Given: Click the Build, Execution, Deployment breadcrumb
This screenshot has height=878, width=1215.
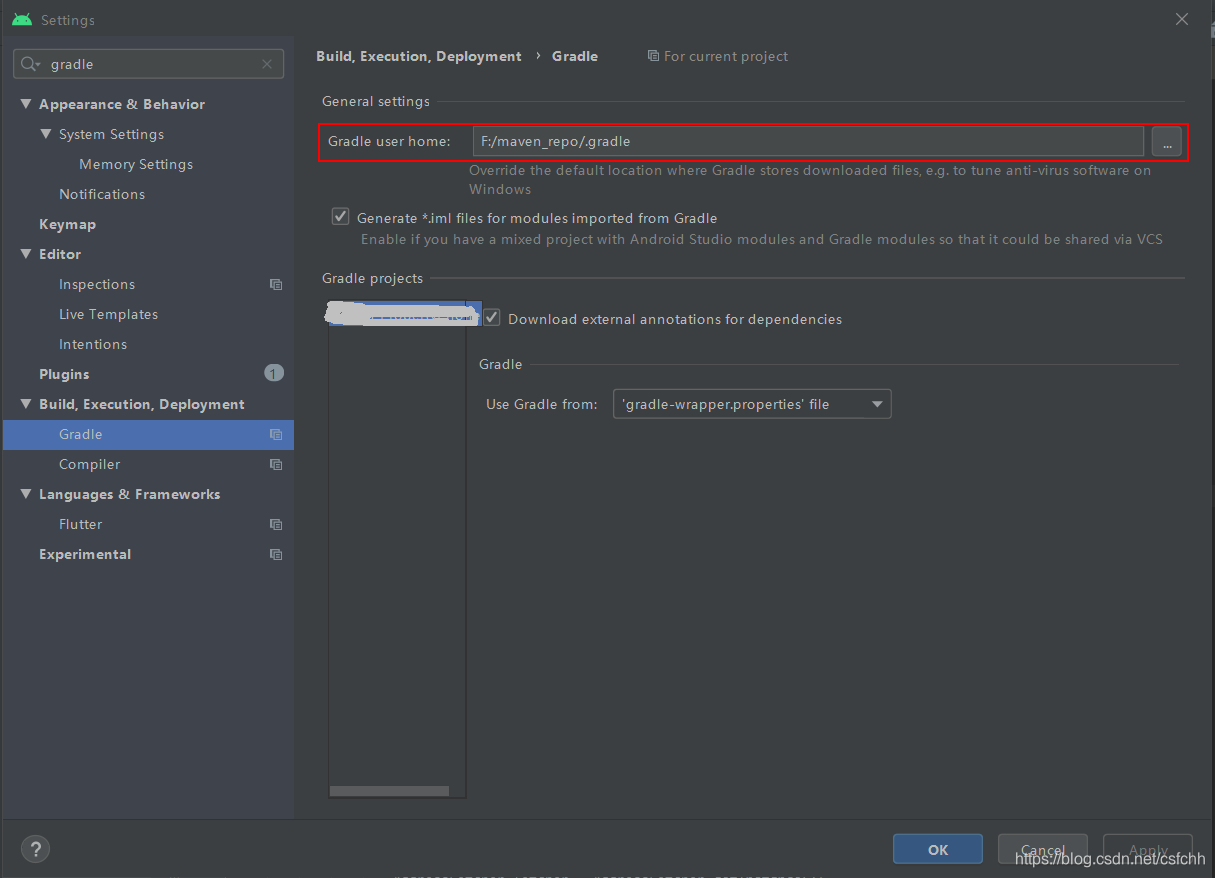Looking at the screenshot, I should point(419,56).
